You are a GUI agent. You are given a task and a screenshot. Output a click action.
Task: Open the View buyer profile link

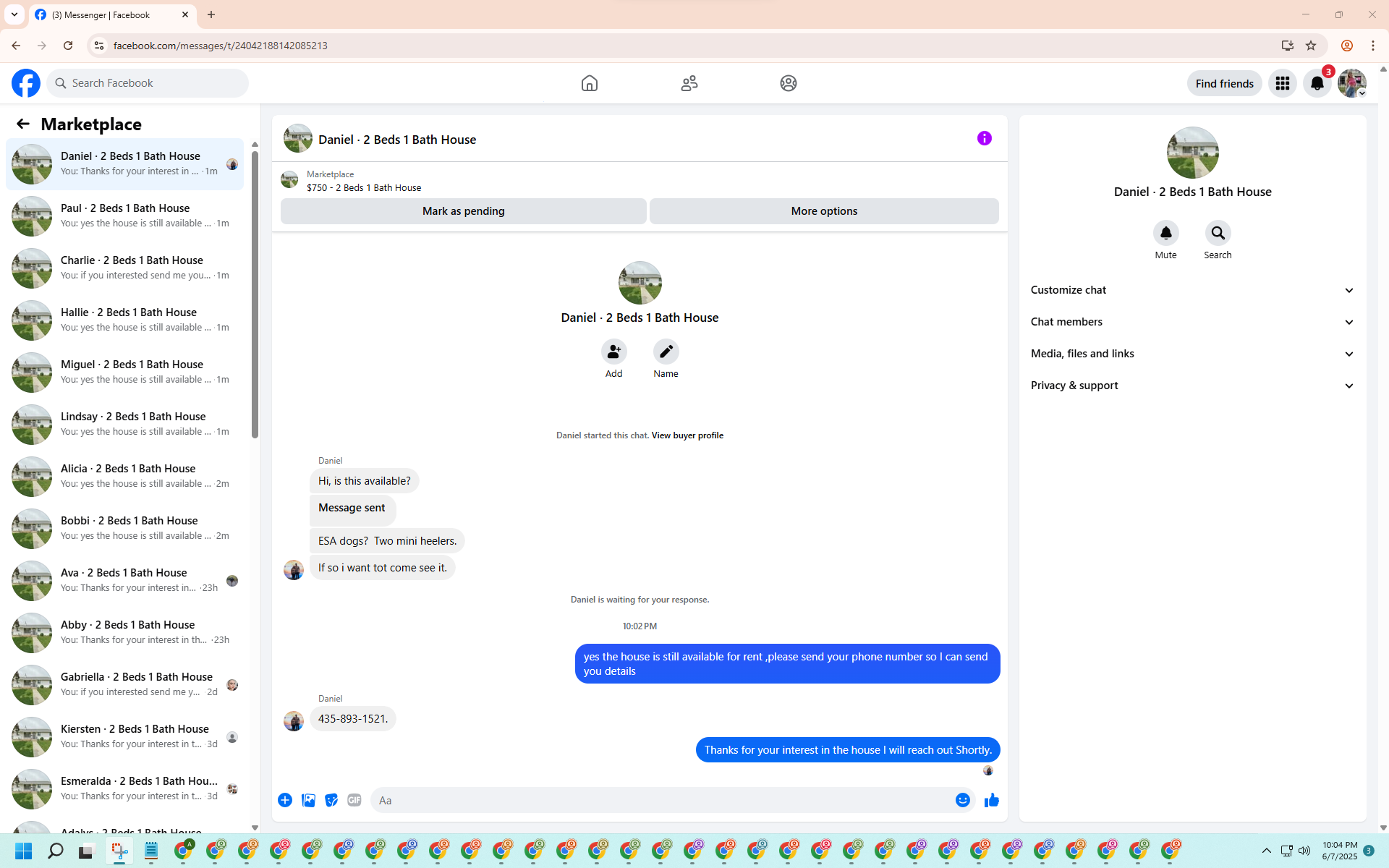click(687, 435)
